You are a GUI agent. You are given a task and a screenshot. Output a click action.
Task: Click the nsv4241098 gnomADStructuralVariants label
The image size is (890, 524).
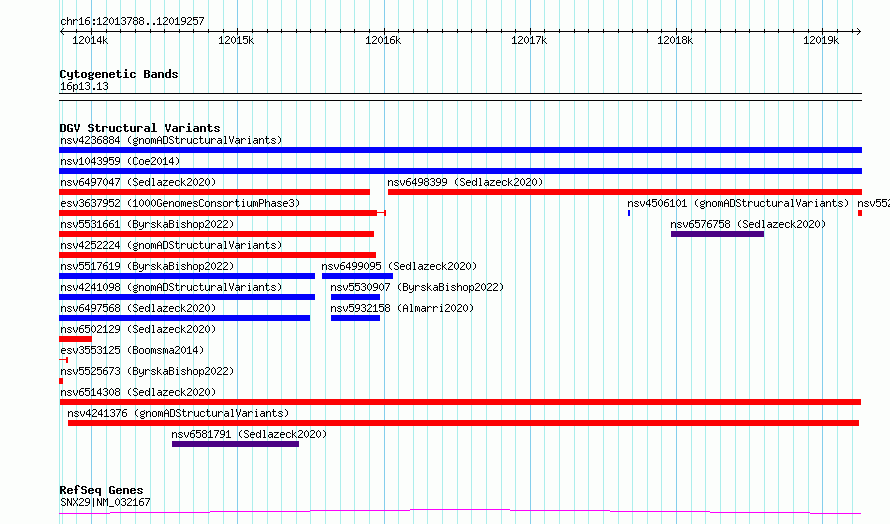pos(171,287)
